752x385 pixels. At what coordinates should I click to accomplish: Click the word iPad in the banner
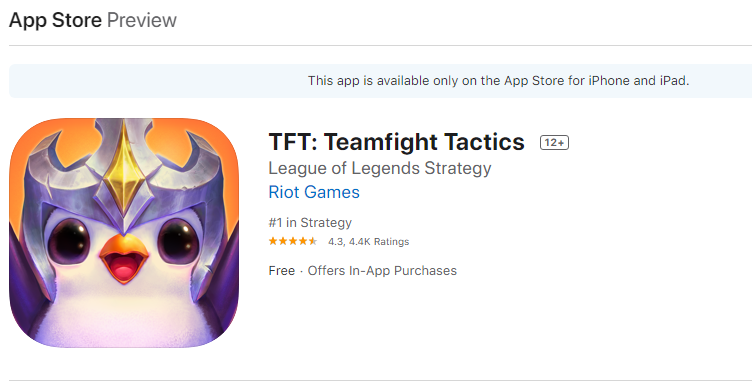pyautogui.click(x=673, y=81)
